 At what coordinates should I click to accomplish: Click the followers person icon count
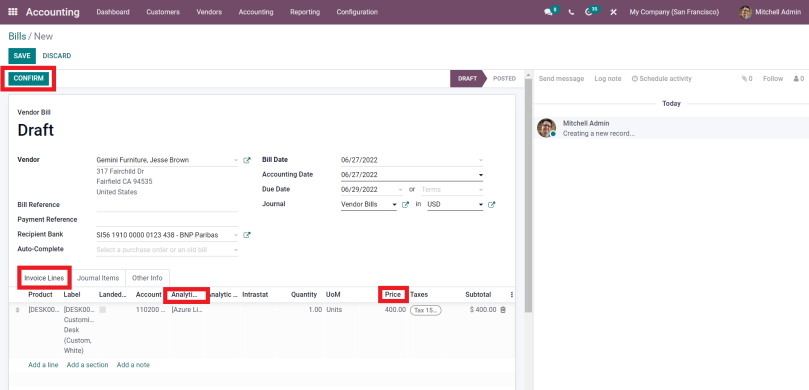tap(799, 79)
